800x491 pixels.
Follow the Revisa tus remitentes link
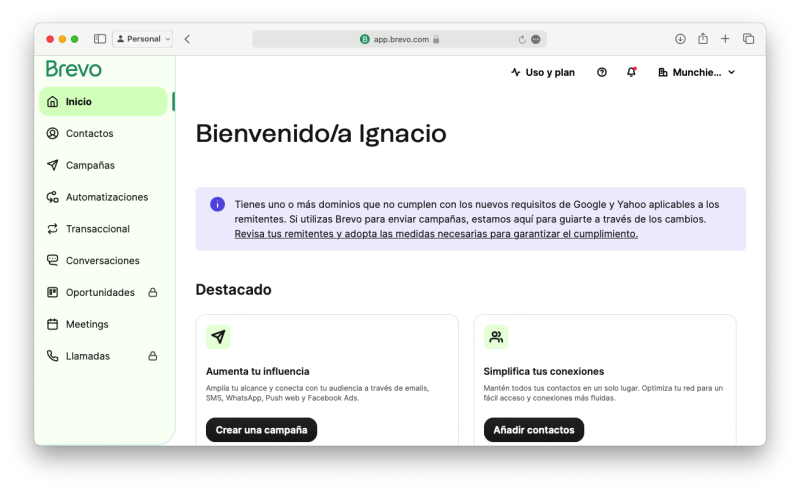coord(436,234)
